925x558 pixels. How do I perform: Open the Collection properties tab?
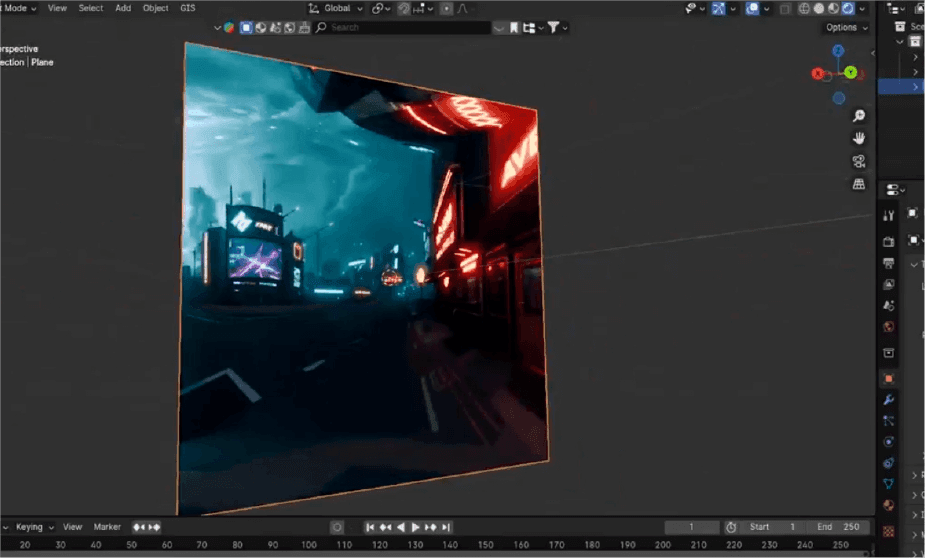(888, 353)
